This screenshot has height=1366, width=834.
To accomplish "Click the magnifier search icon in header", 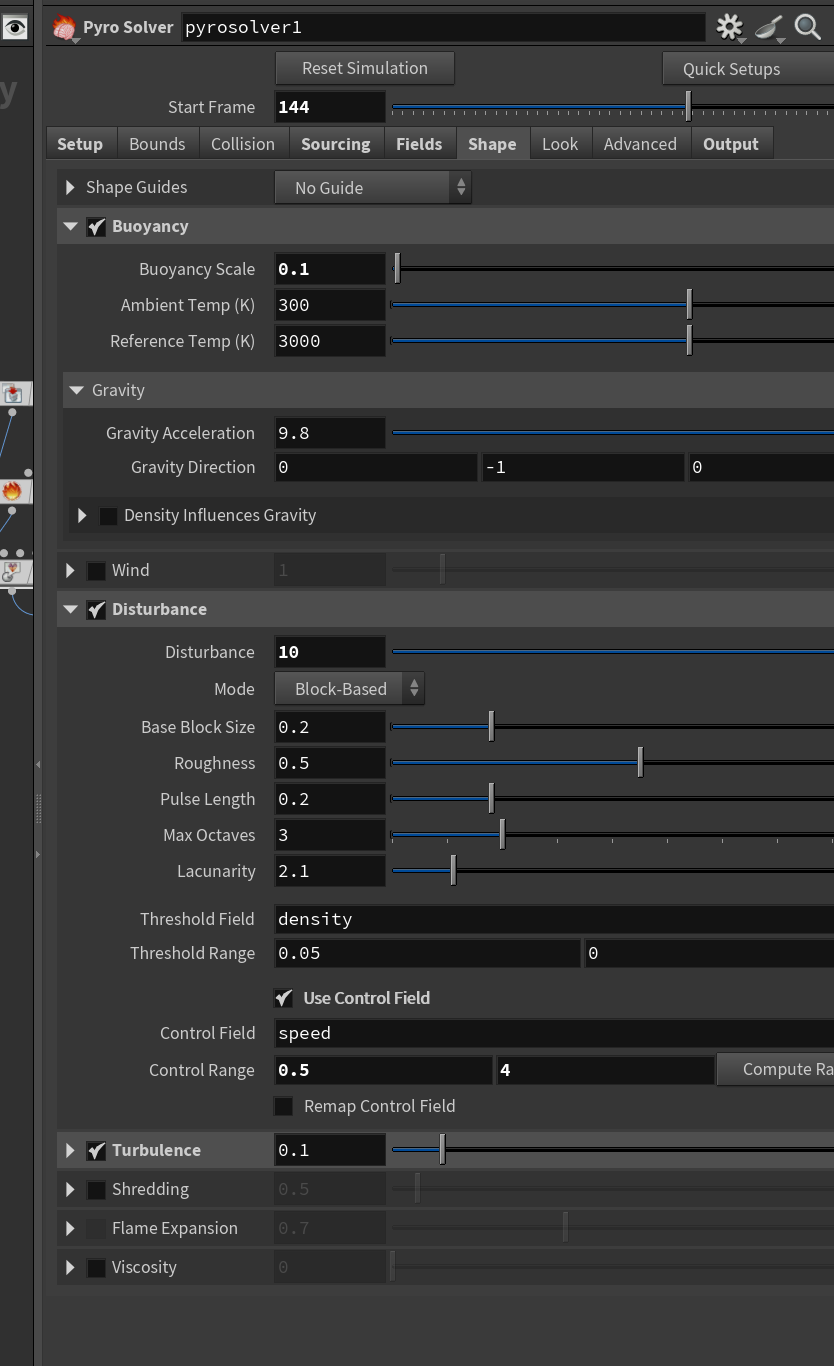I will pos(808,27).
